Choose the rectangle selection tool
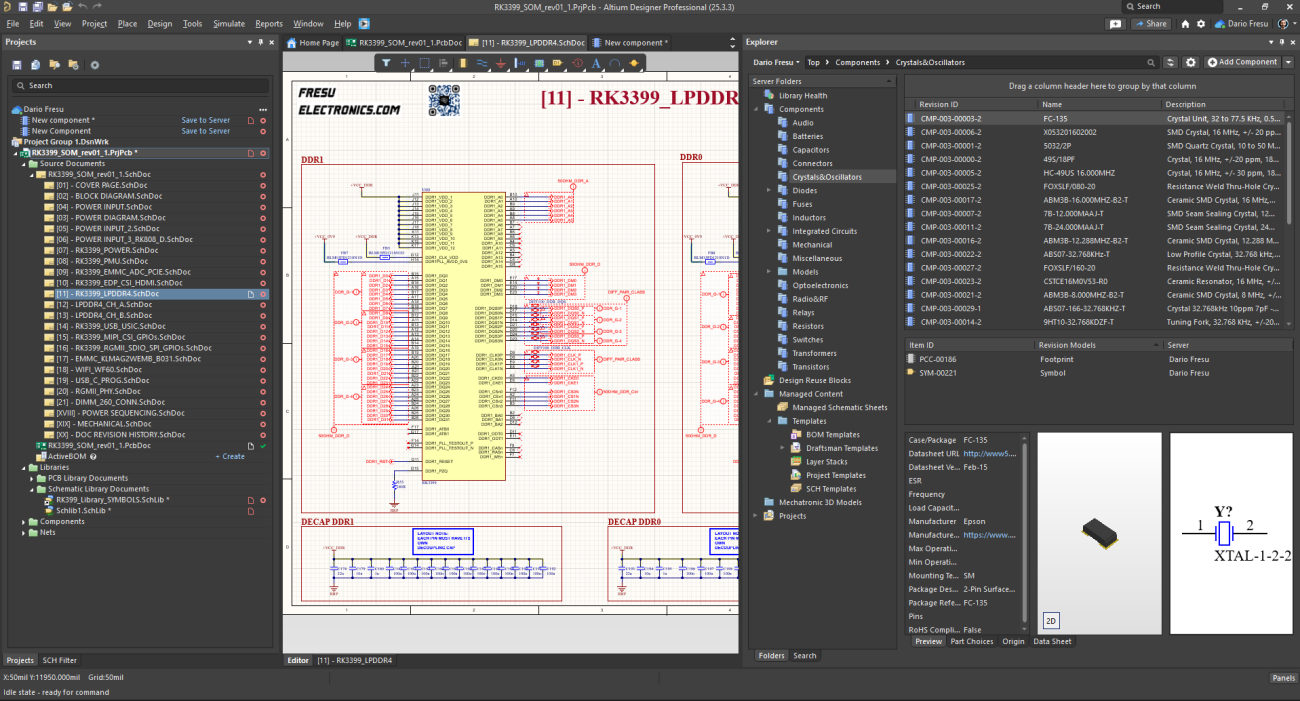 pos(424,63)
